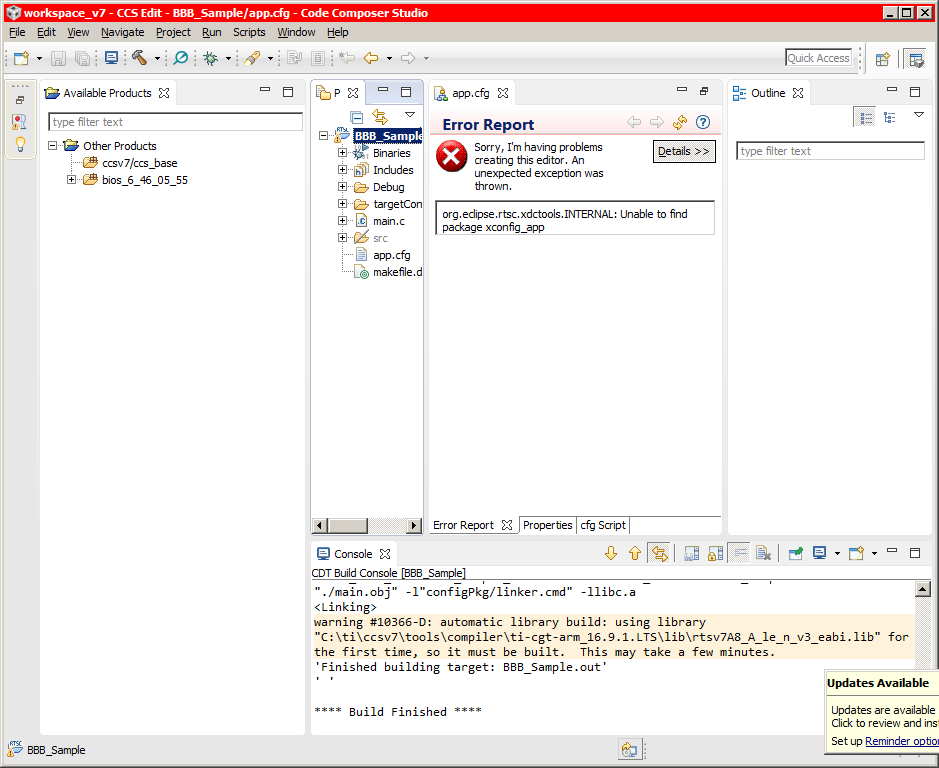Collapse the BBB_Sample project node

323,136
